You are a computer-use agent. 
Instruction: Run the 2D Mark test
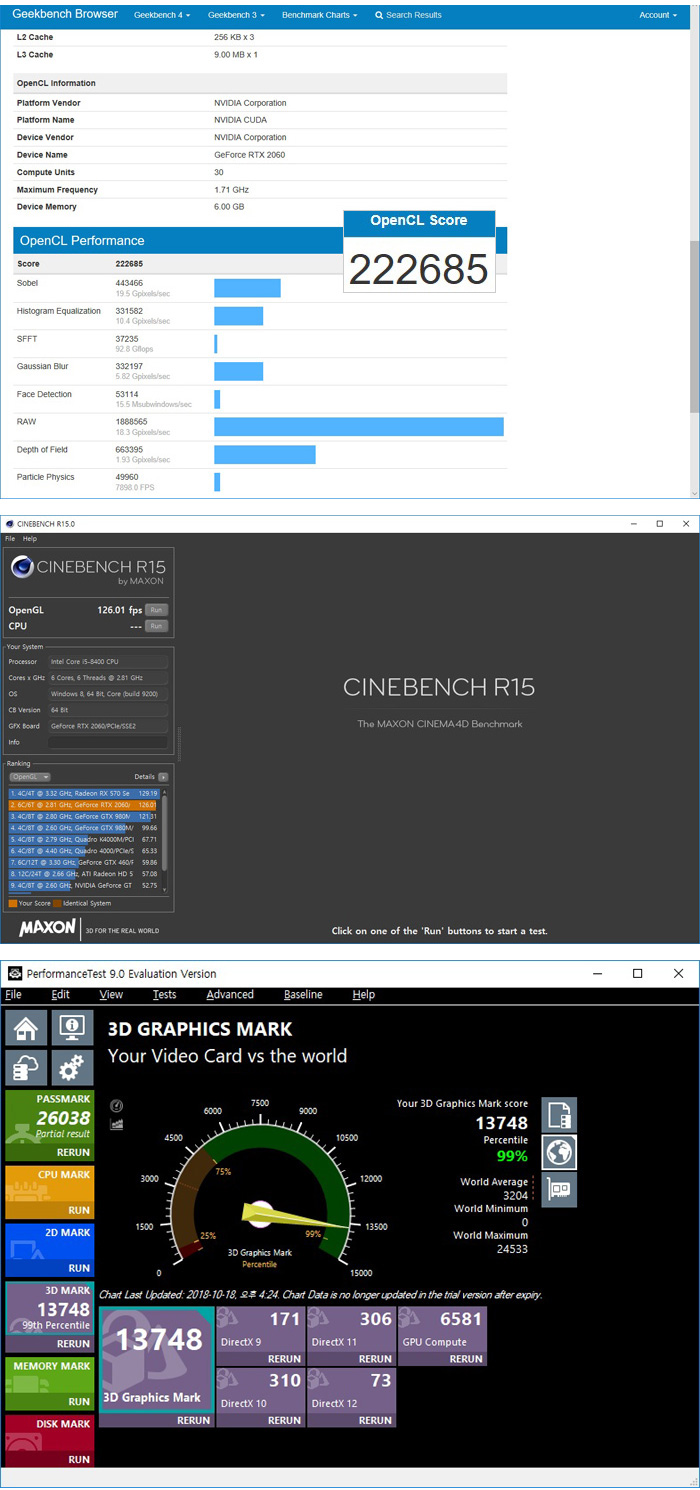(x=79, y=1268)
